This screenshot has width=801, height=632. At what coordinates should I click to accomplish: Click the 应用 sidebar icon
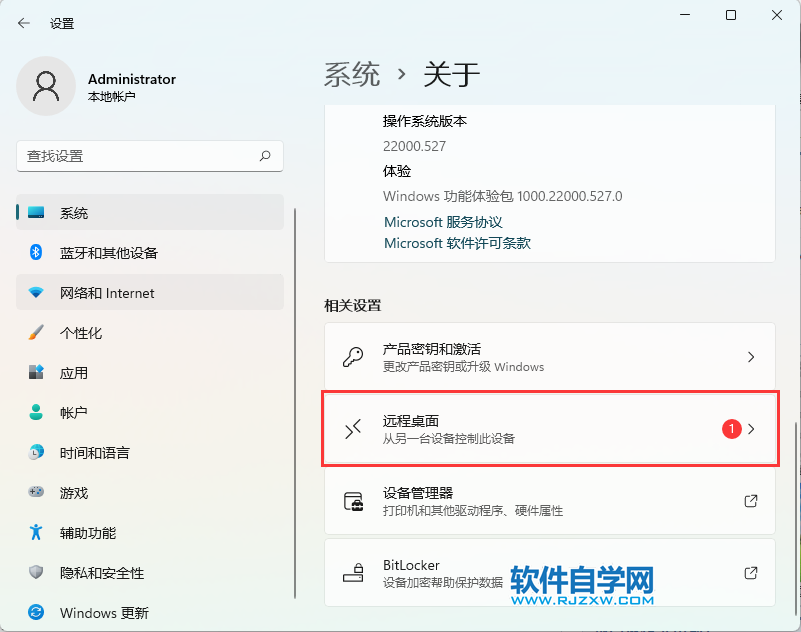(35, 373)
